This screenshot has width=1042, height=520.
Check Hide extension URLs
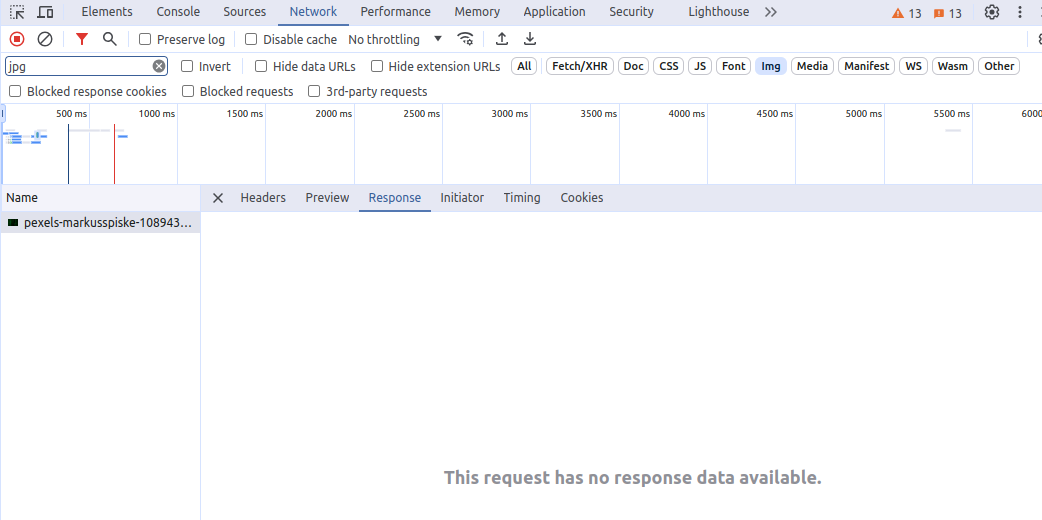click(x=377, y=66)
